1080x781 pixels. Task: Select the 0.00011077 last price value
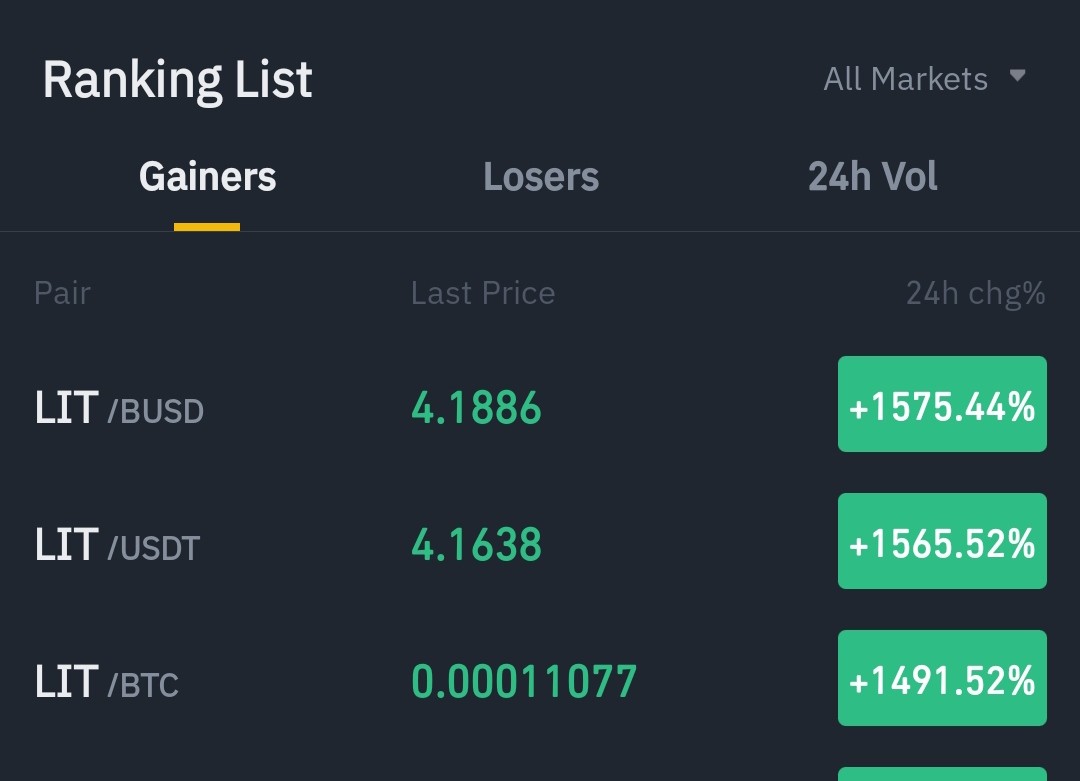tap(523, 681)
